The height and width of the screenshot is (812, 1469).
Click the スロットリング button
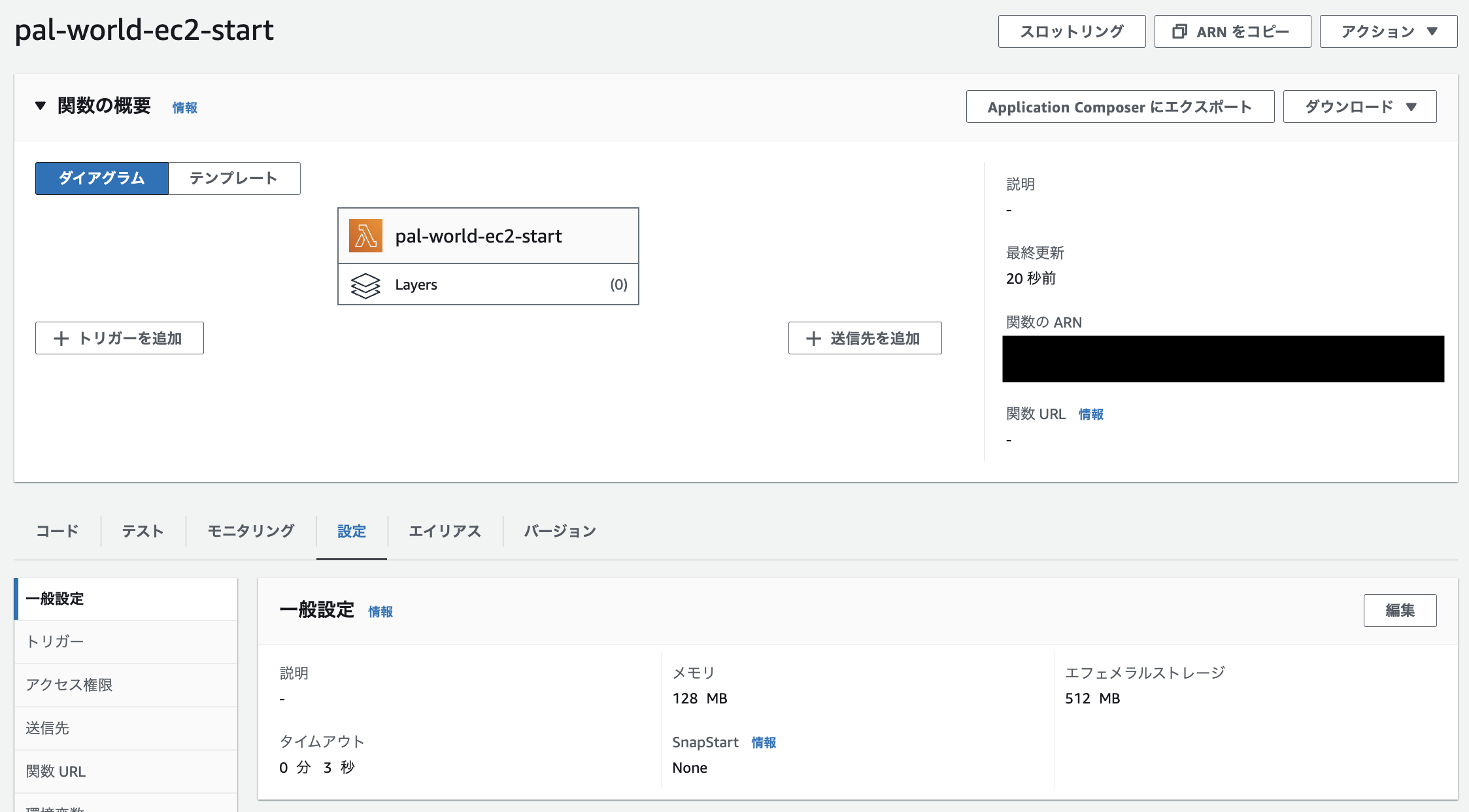point(1072,31)
